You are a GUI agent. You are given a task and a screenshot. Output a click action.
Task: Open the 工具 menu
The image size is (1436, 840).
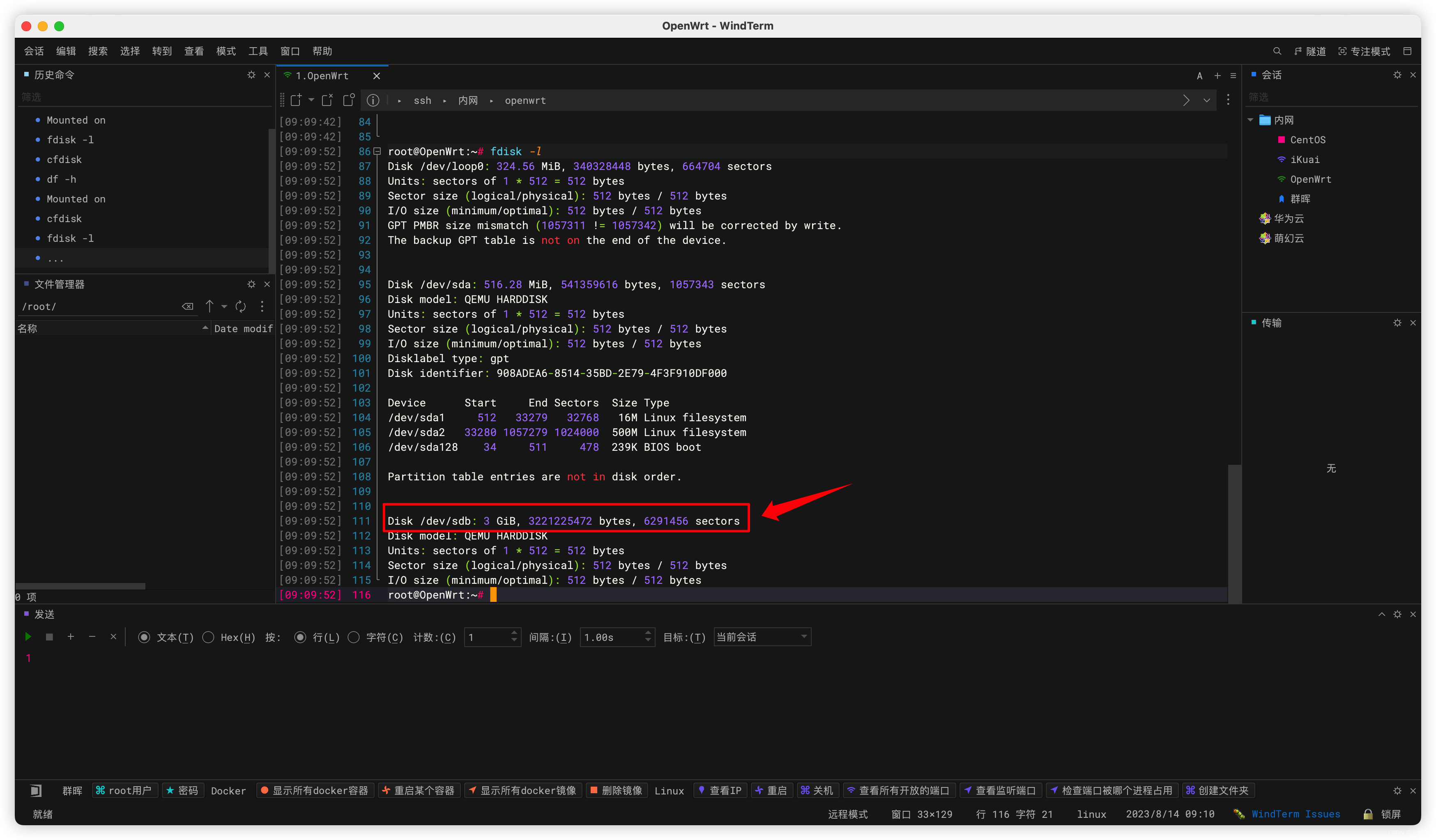click(x=258, y=51)
